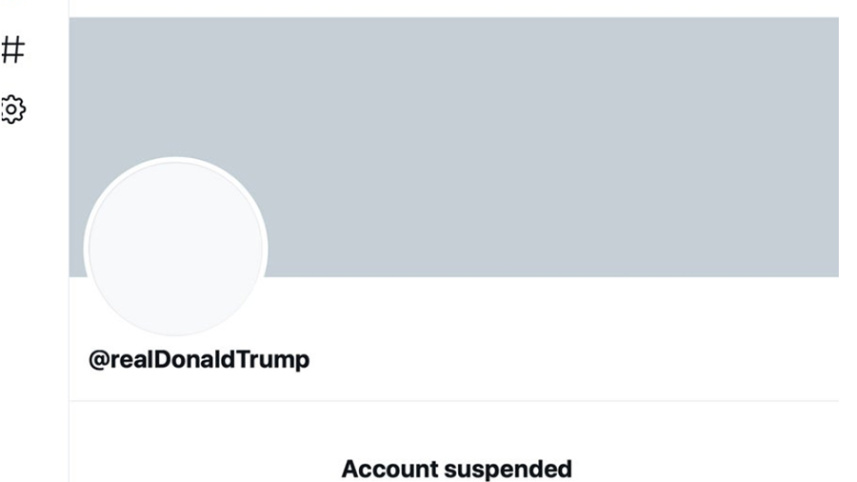Click the white circle overlapping the banner
The image size is (857, 482).
(176, 248)
